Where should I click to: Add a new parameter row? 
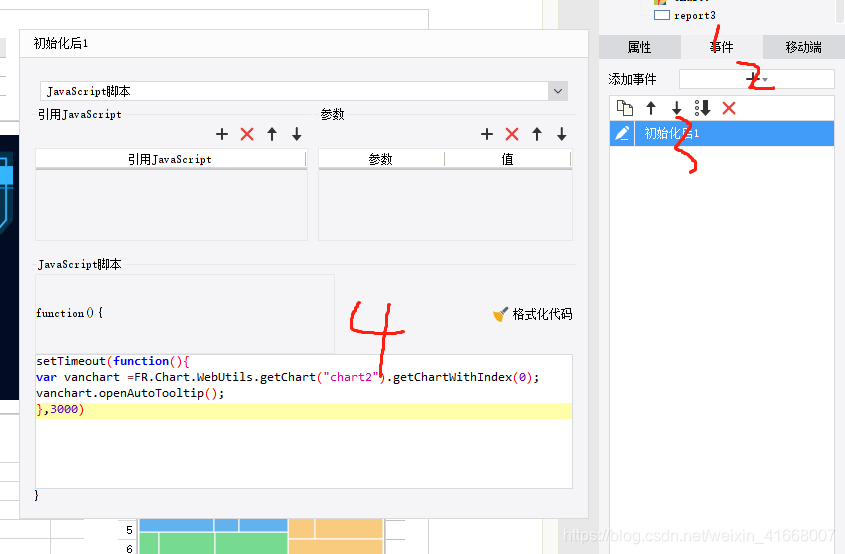[487, 134]
